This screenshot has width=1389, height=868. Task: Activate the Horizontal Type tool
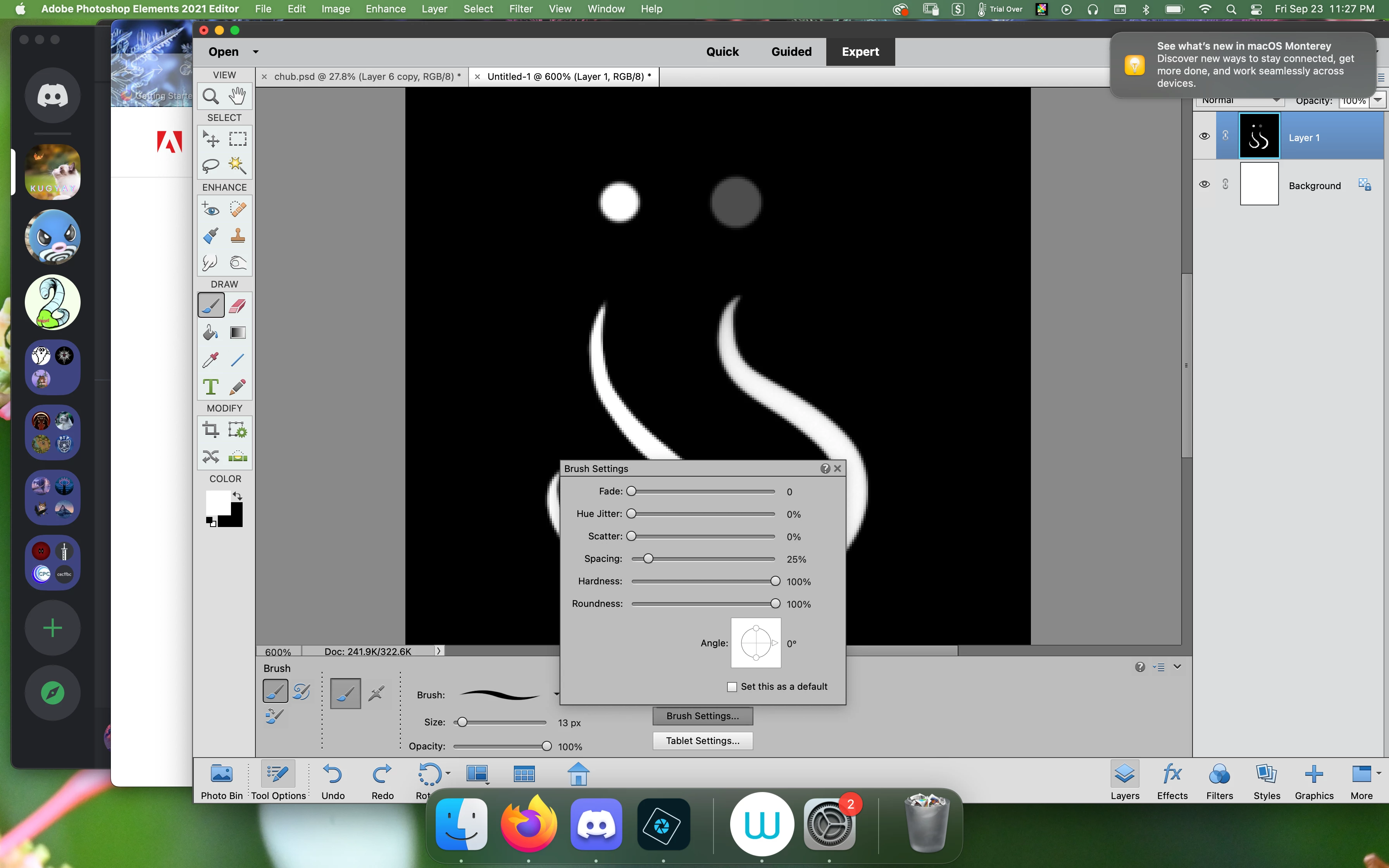tap(210, 387)
